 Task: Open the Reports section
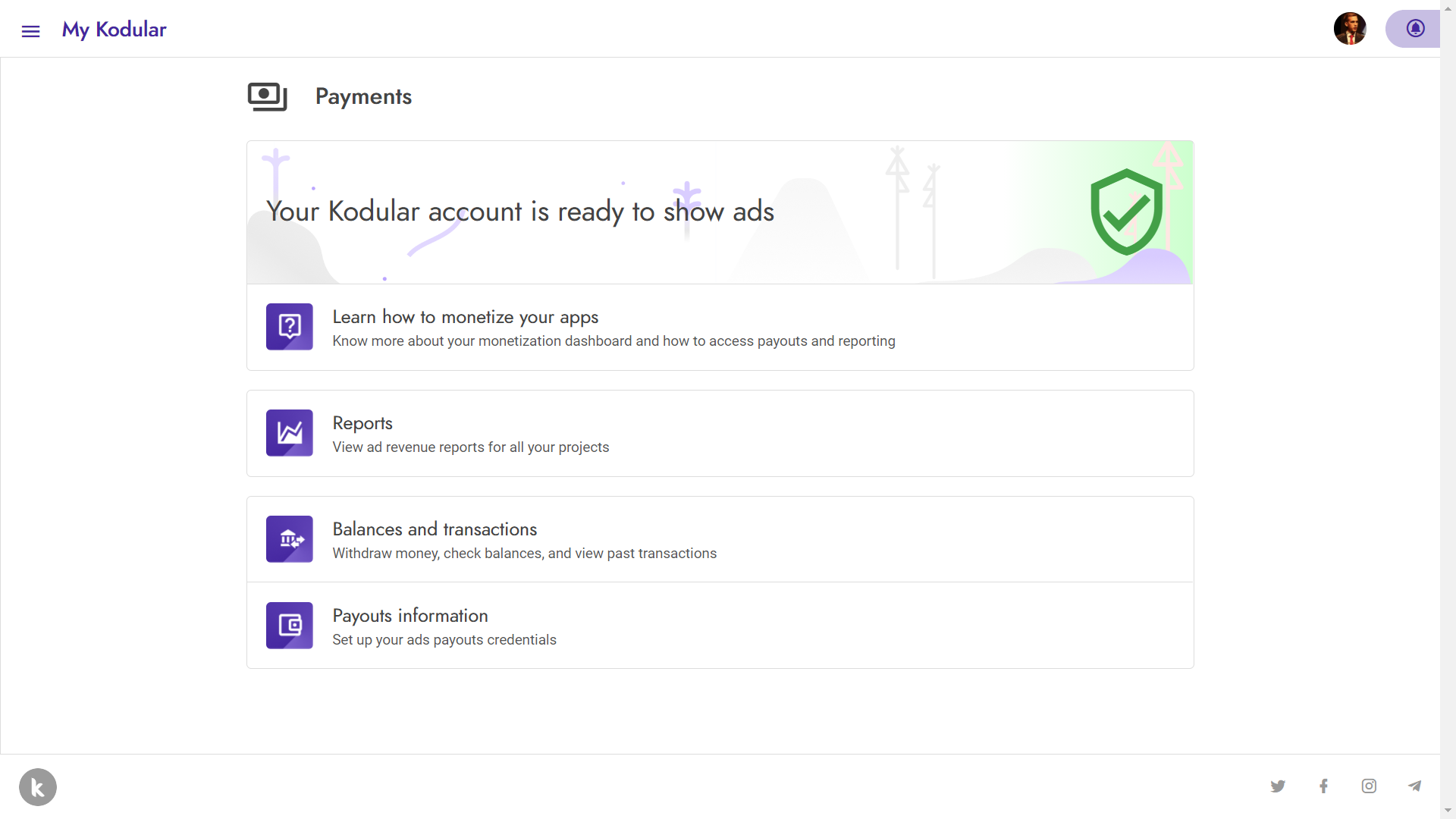click(x=720, y=434)
